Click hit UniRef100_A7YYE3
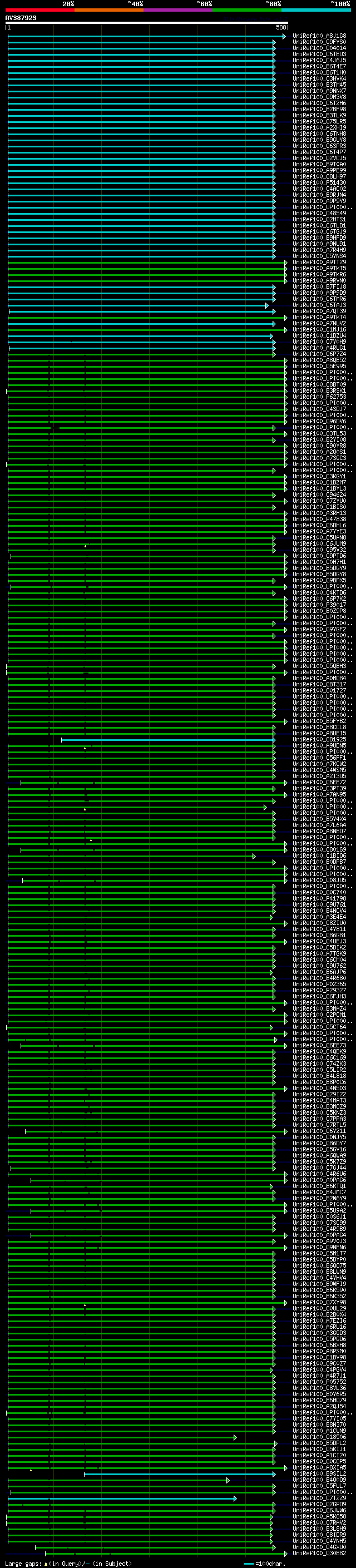Image resolution: width=356 pixels, height=1568 pixels. [x=319, y=531]
